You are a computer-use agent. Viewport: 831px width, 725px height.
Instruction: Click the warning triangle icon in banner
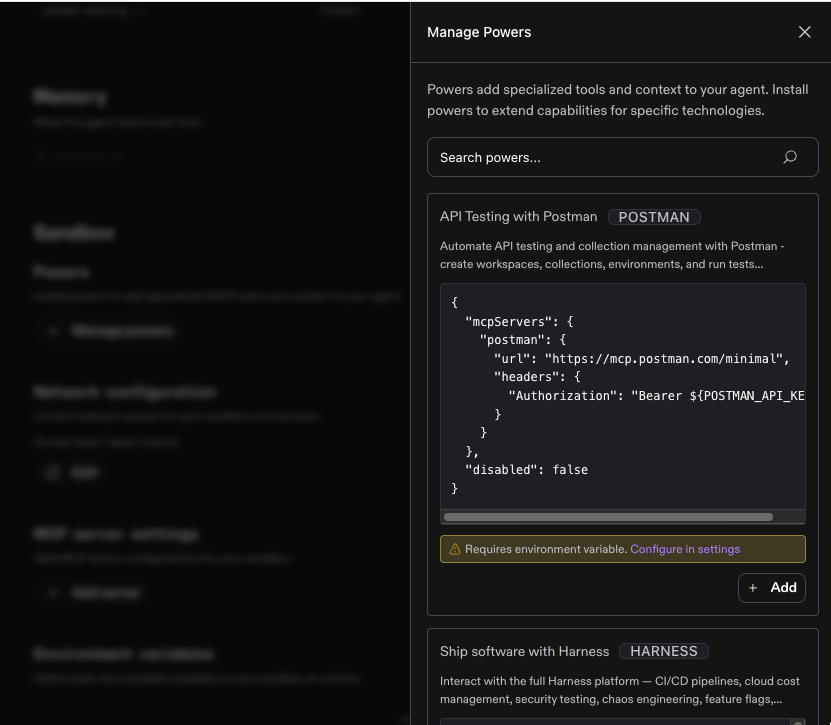[x=455, y=549]
